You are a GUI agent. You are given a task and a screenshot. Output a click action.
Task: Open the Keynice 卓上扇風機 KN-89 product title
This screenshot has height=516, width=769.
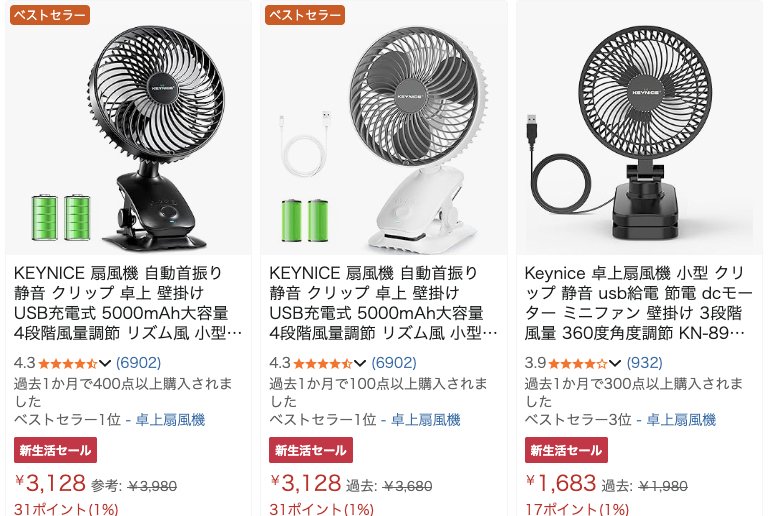pyautogui.click(x=638, y=303)
